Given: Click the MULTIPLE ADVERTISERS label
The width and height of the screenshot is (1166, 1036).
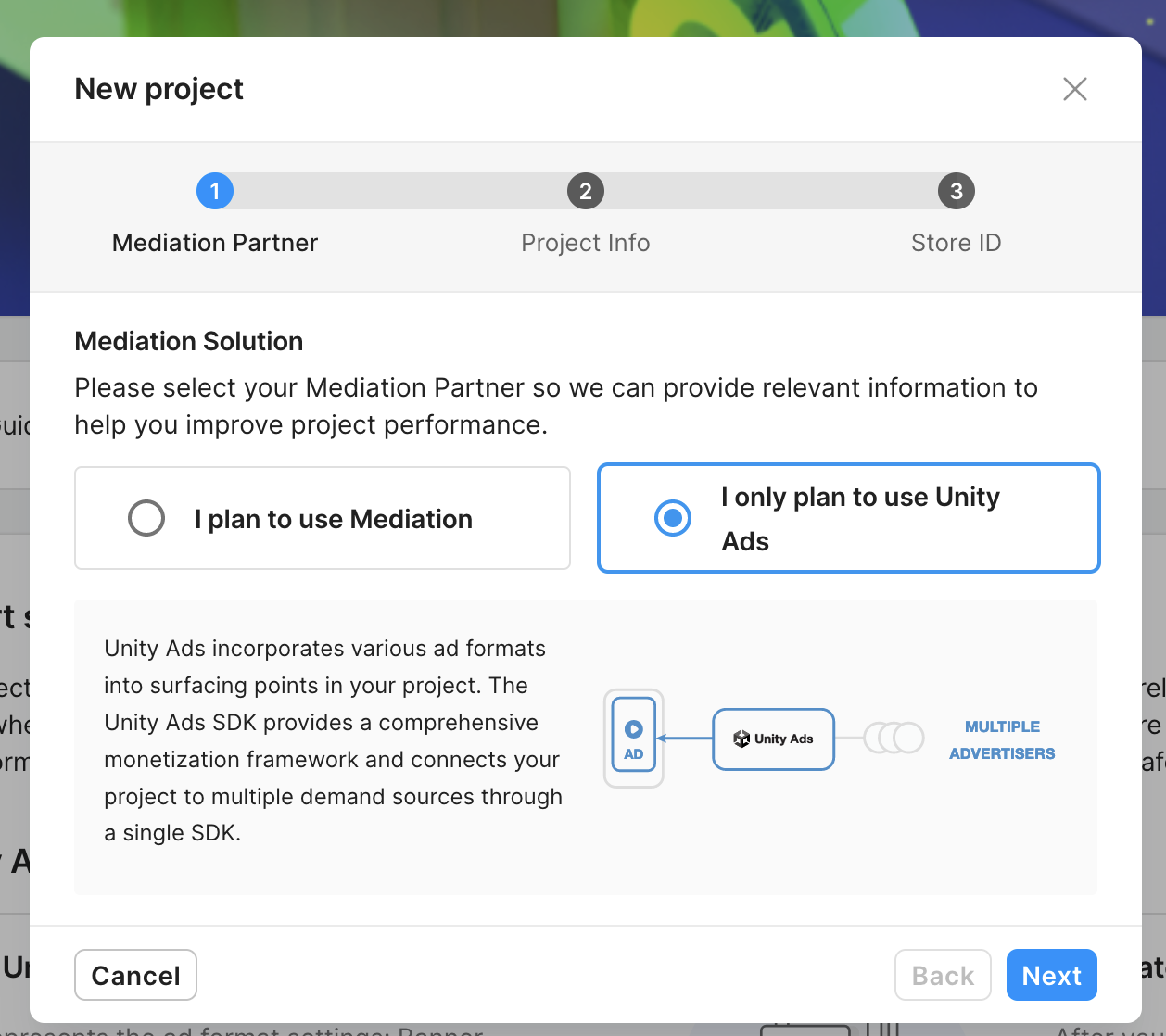Looking at the screenshot, I should coord(1002,739).
